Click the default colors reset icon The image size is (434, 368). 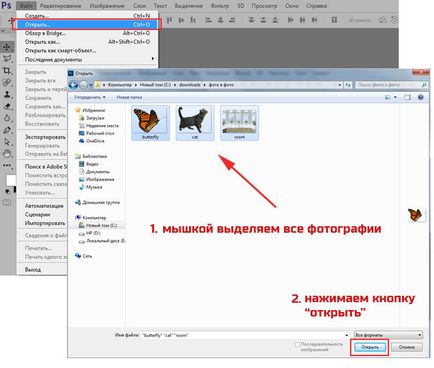click(7, 191)
